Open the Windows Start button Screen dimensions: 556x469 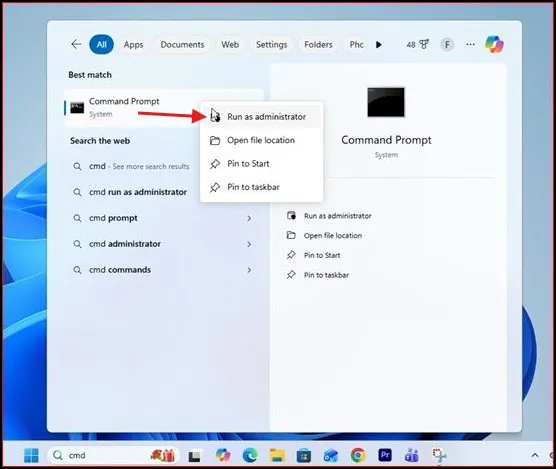[x=31, y=455]
